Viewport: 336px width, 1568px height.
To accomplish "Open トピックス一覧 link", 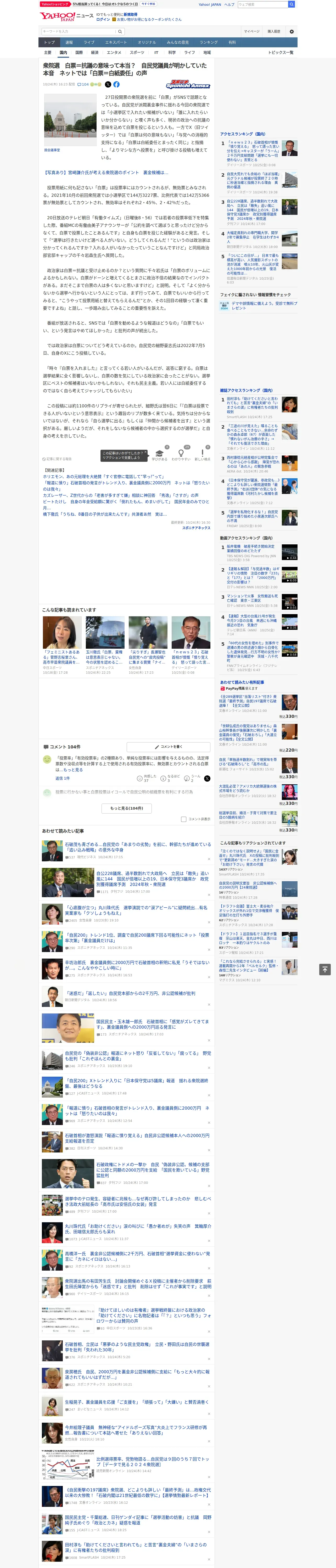I will click(281, 52).
